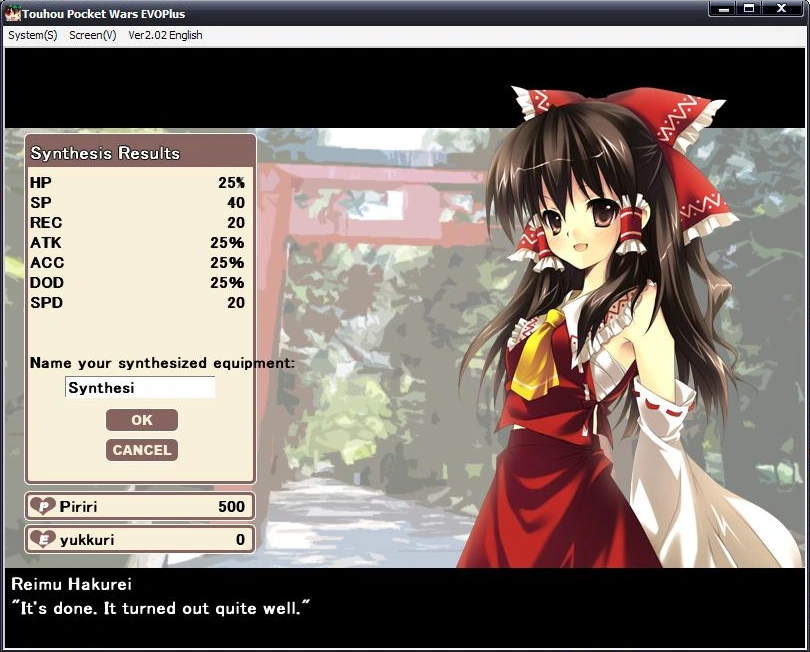Confirm synthesis with the OK button
The width and height of the screenshot is (810, 652).
(142, 420)
